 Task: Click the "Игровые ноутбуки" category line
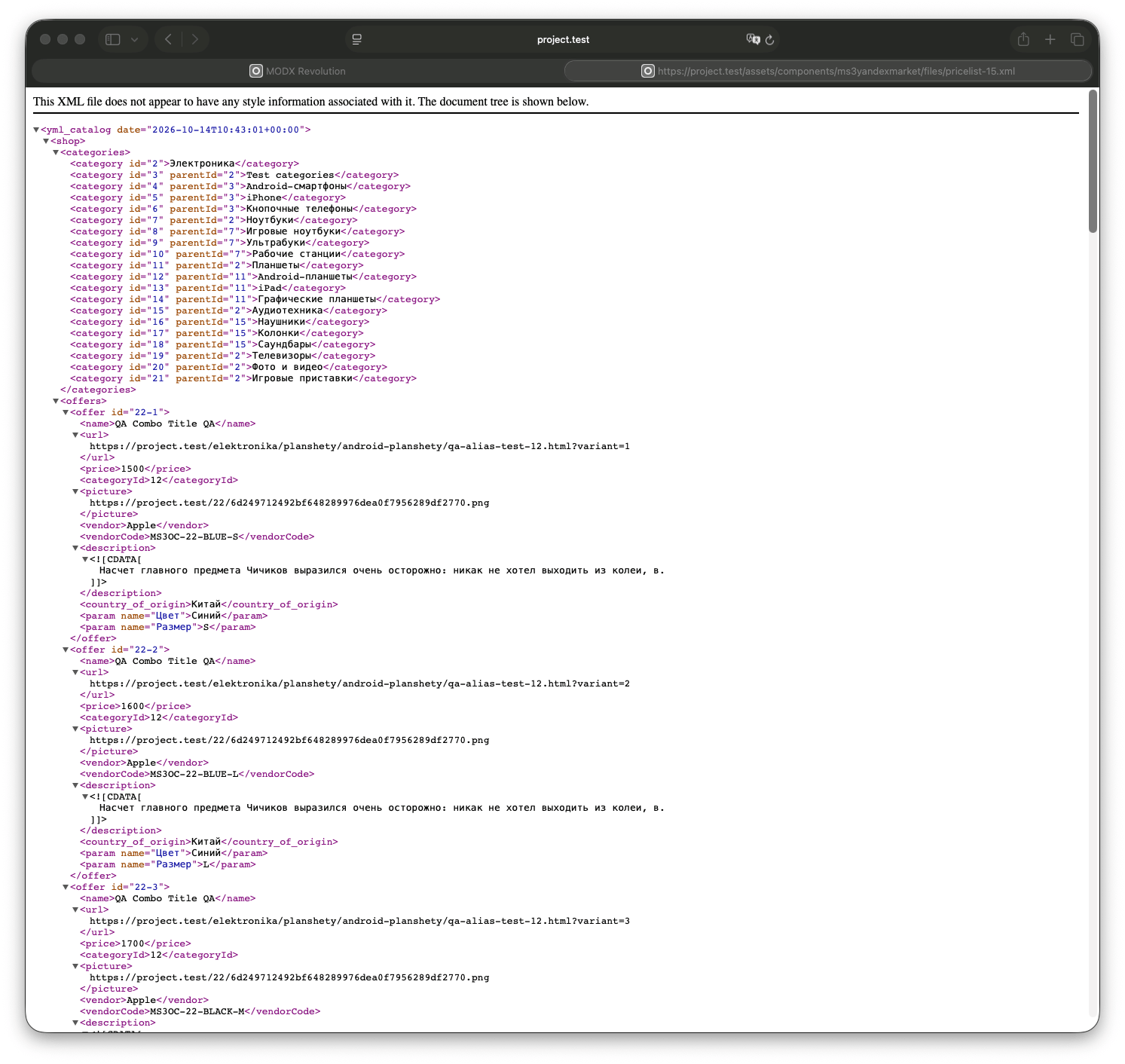tap(237, 231)
